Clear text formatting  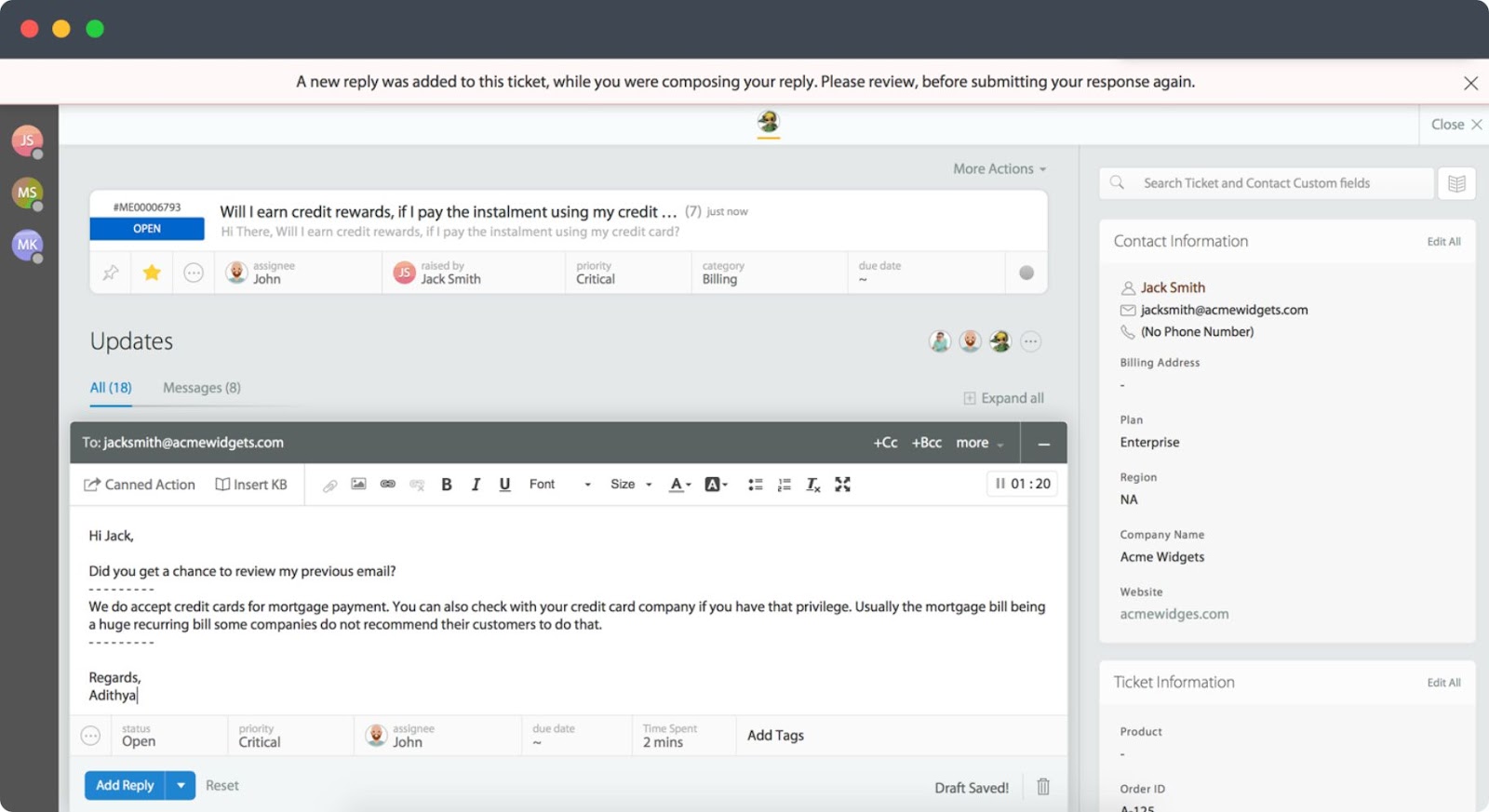pyautogui.click(x=813, y=485)
